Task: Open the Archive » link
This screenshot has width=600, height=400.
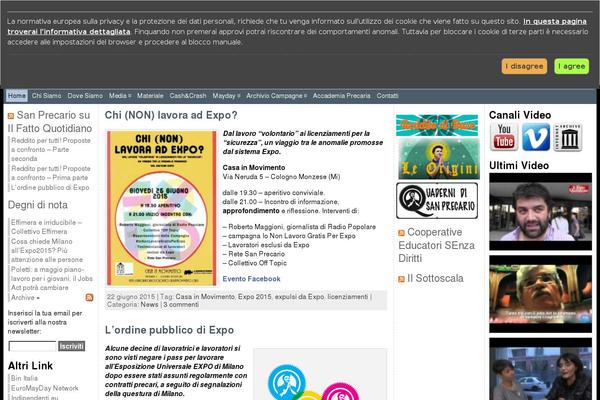Action: [x=25, y=297]
